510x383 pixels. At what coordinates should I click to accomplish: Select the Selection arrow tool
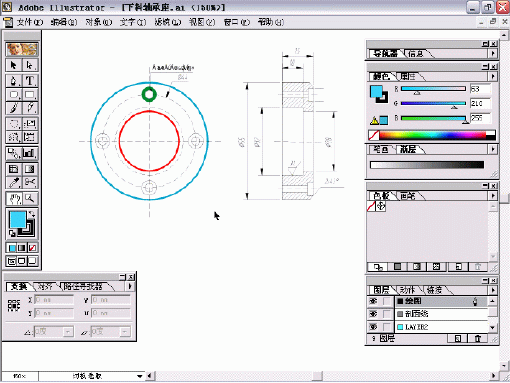click(14, 65)
